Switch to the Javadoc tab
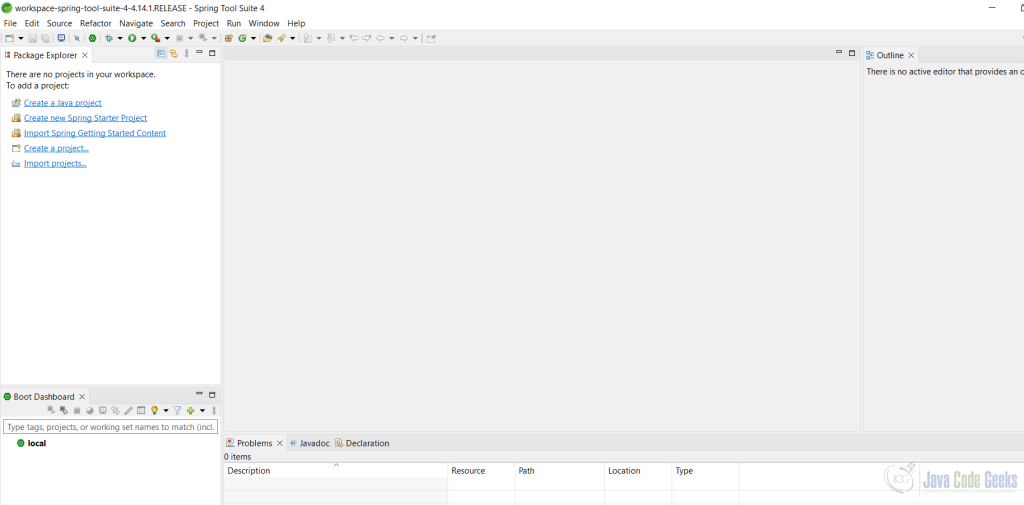1024x505 pixels. [309, 443]
